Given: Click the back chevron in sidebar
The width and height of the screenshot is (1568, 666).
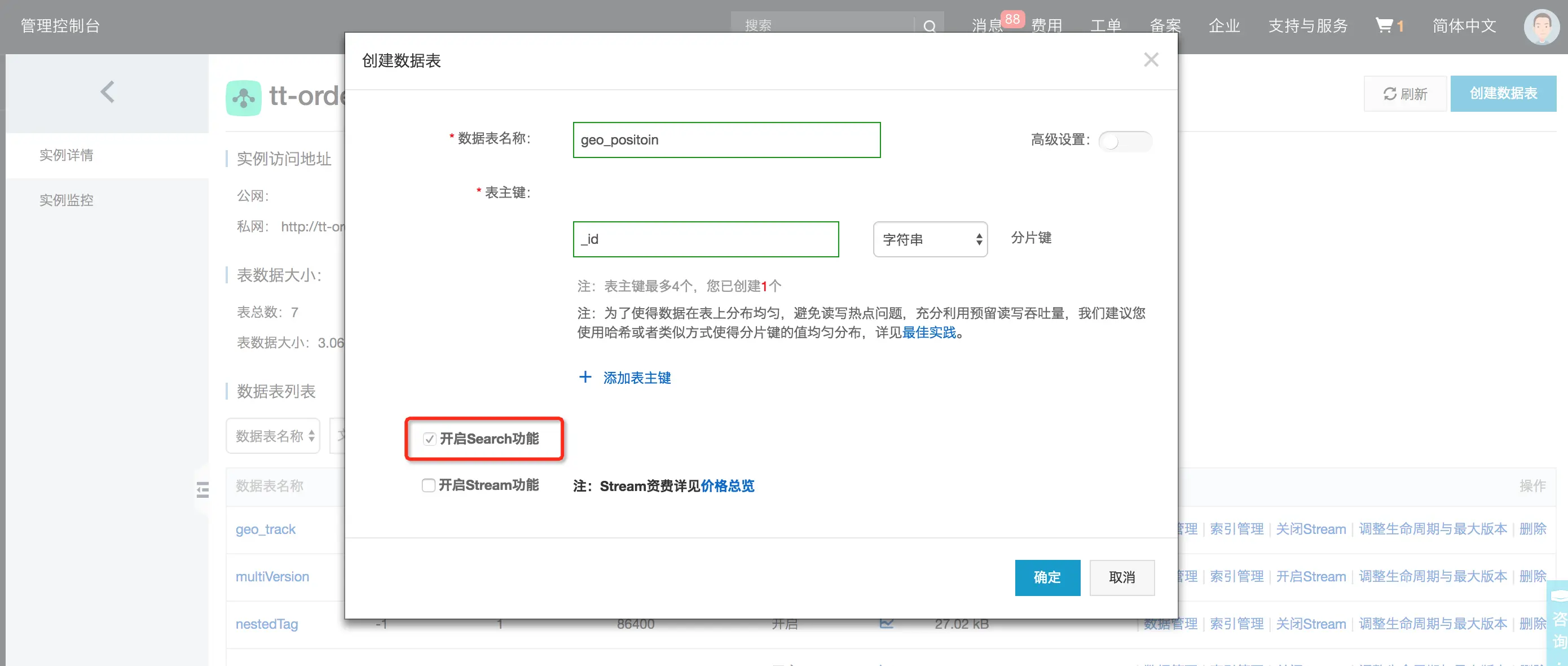Looking at the screenshot, I should (x=107, y=93).
